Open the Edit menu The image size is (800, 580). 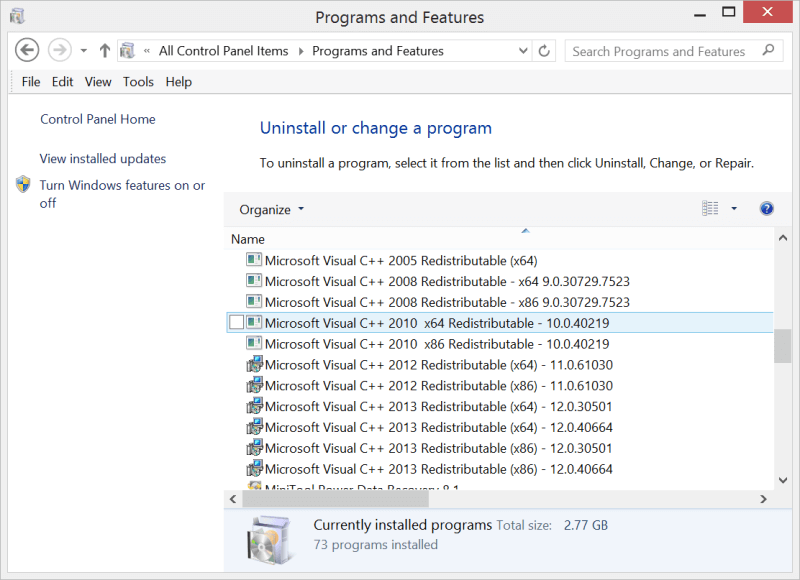(x=62, y=82)
